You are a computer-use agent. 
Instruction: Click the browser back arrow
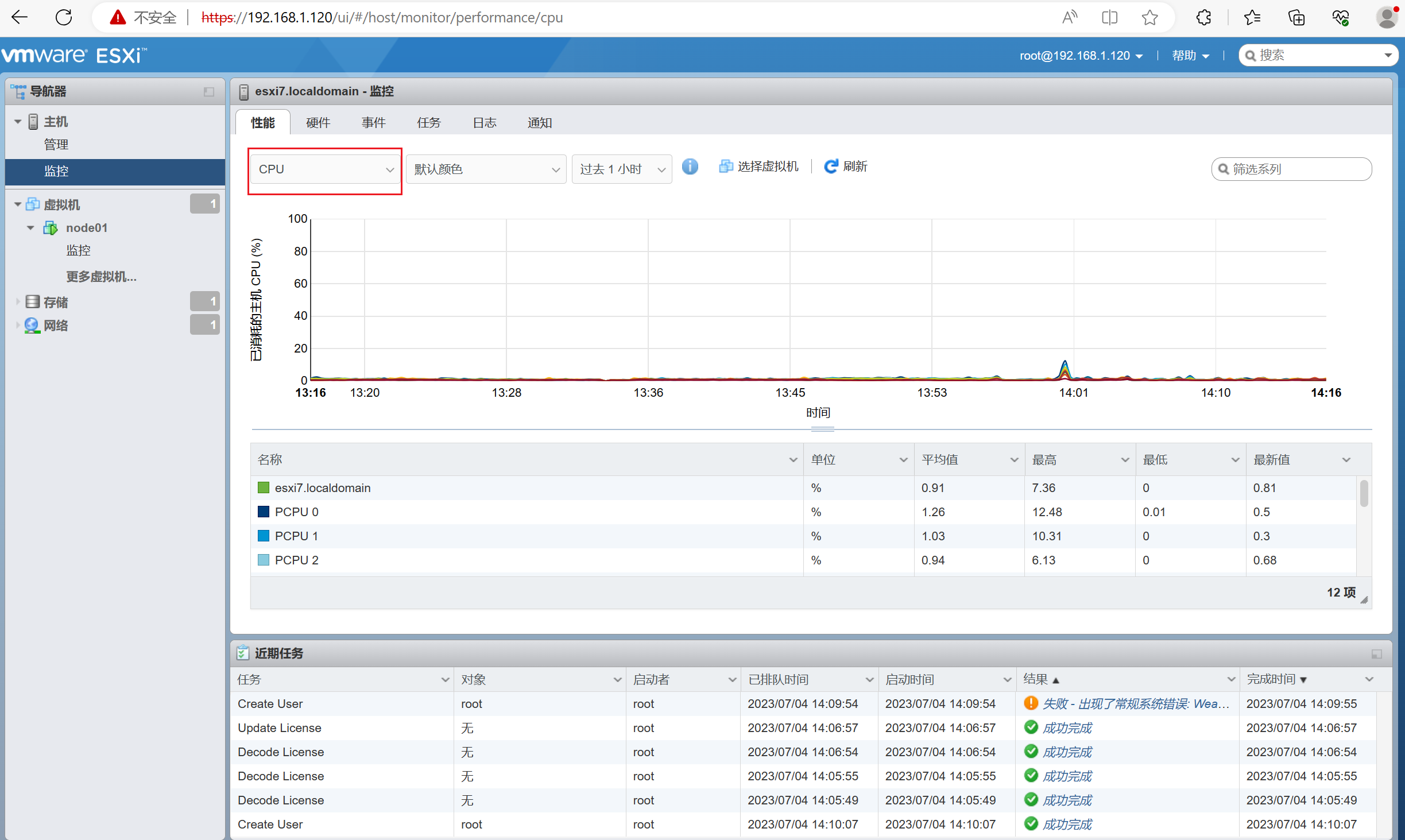(x=20, y=17)
